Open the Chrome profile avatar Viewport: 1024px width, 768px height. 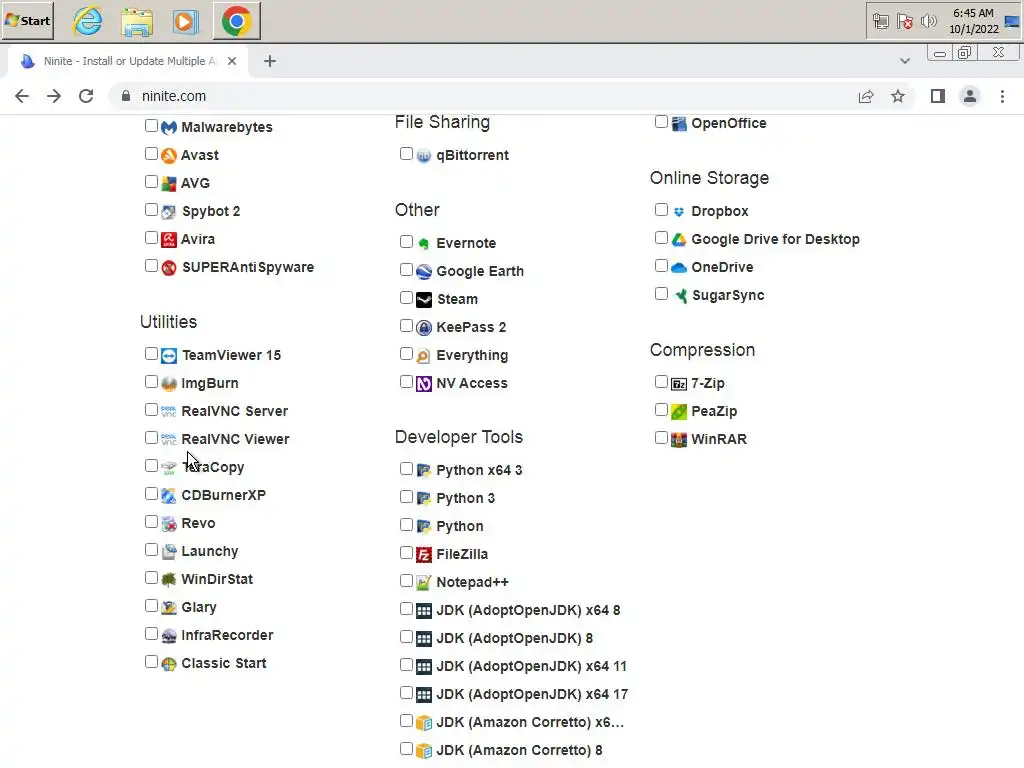pyautogui.click(x=970, y=97)
